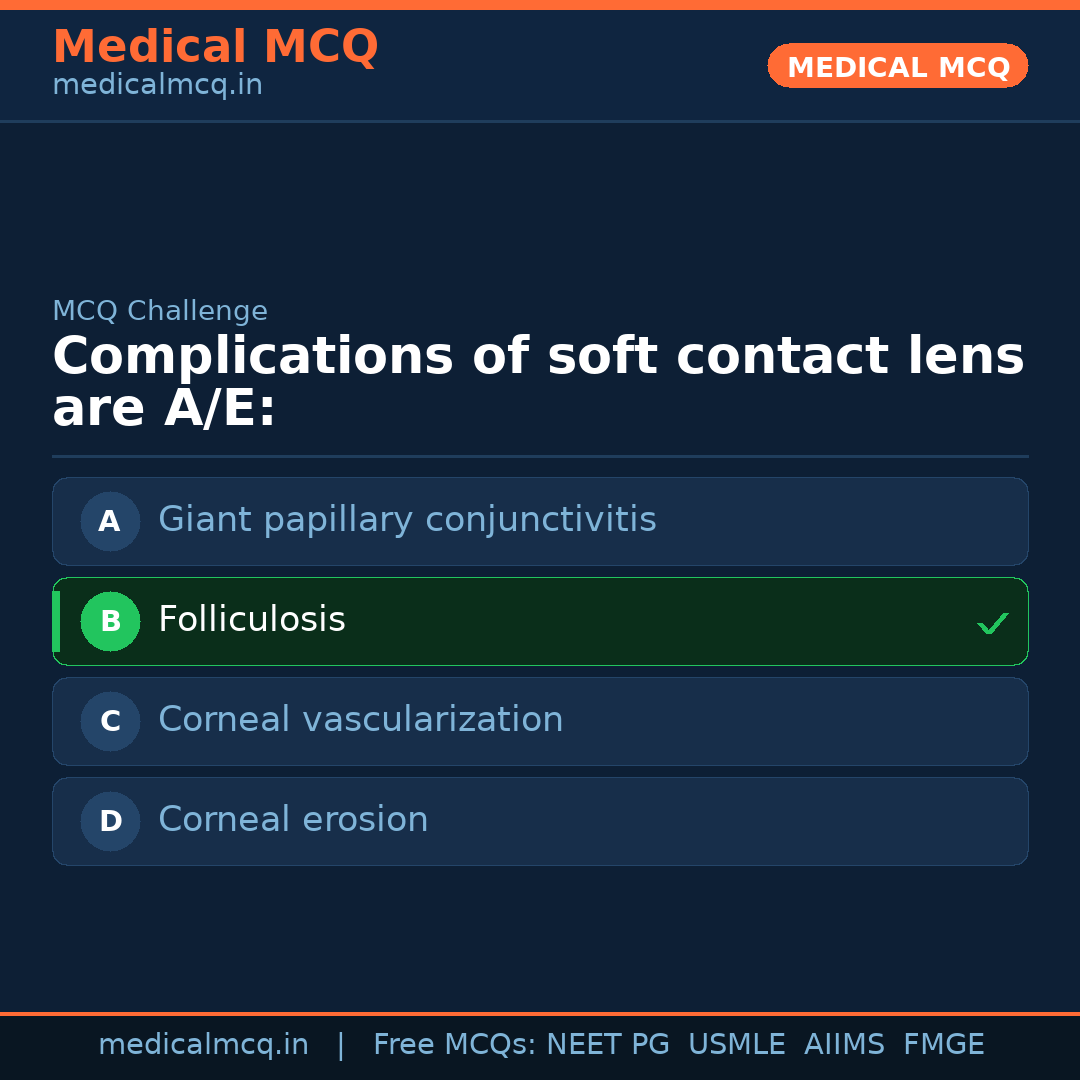1080x1080 pixels.
Task: Click the soft contact lens question heading
Action: 538,382
